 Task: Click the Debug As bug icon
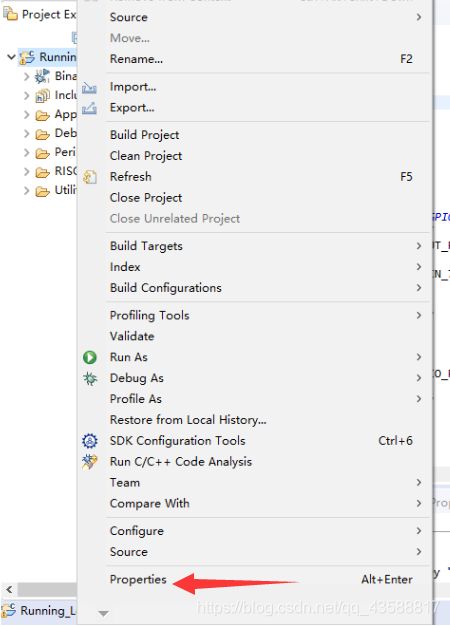pyautogui.click(x=90, y=378)
